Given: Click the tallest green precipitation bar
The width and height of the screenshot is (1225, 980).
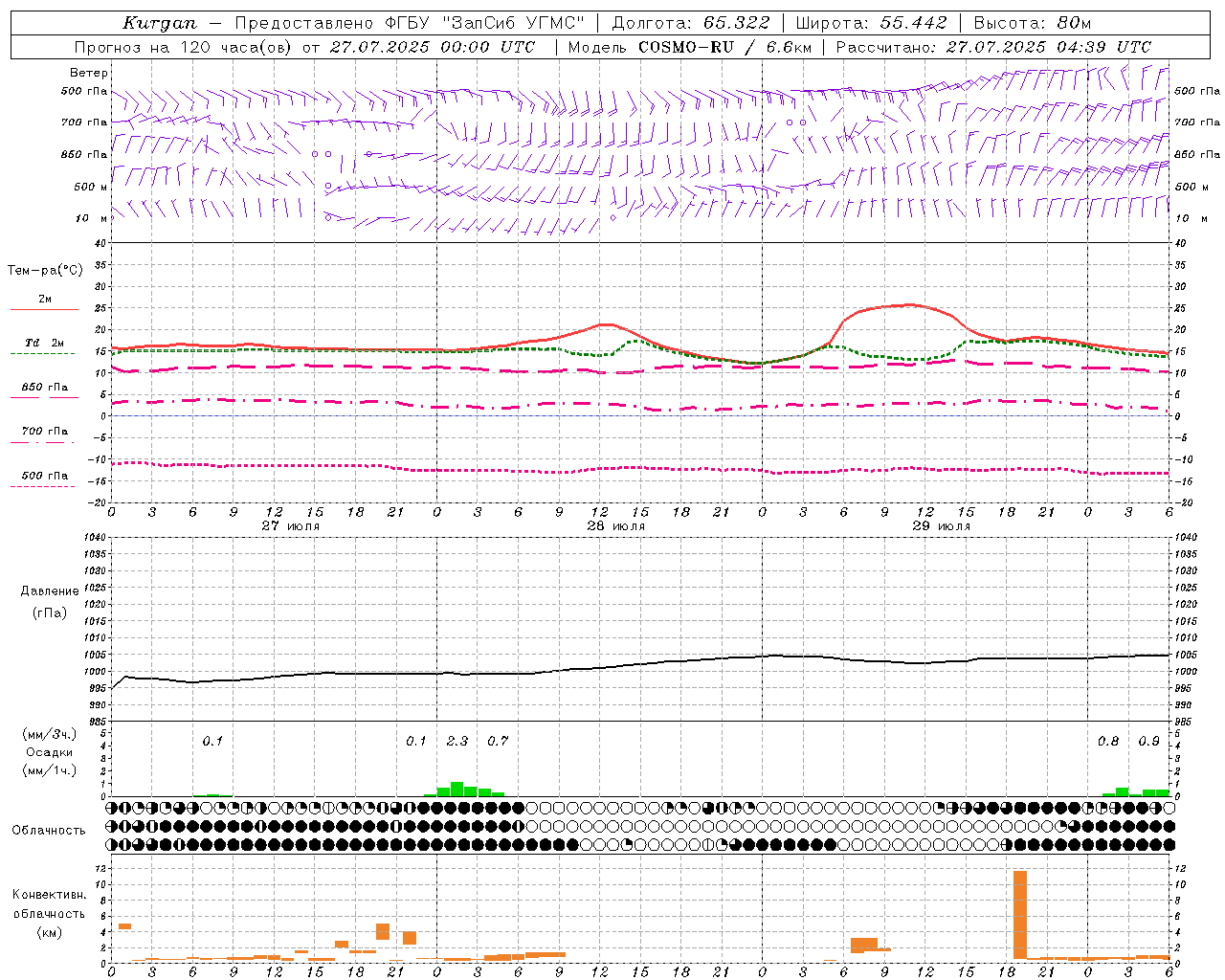Looking at the screenshot, I should pos(457,789).
